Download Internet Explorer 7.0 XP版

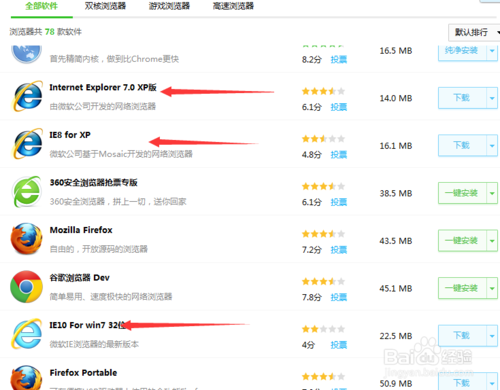[x=462, y=98]
